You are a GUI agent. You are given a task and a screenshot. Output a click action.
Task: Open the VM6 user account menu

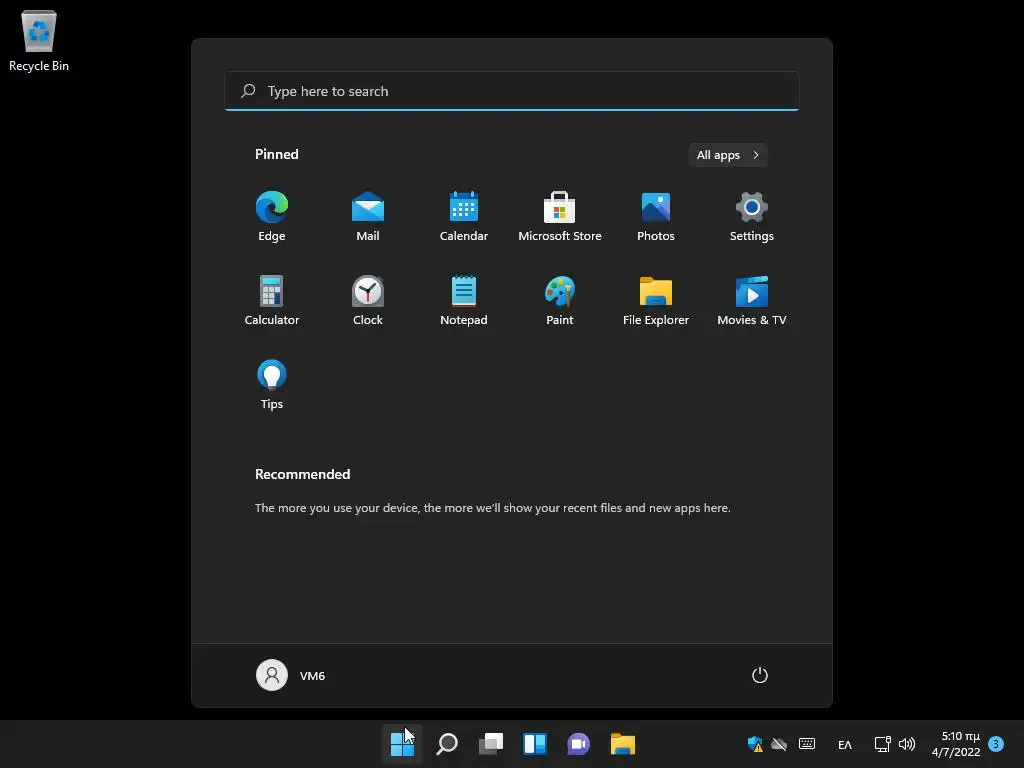(x=291, y=675)
